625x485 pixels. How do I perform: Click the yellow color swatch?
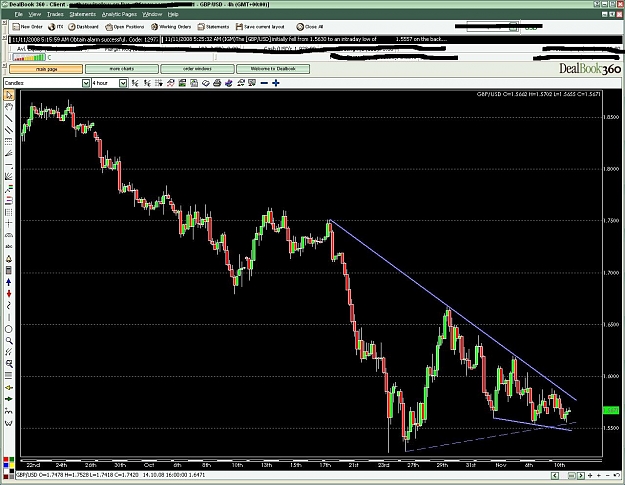12,465
